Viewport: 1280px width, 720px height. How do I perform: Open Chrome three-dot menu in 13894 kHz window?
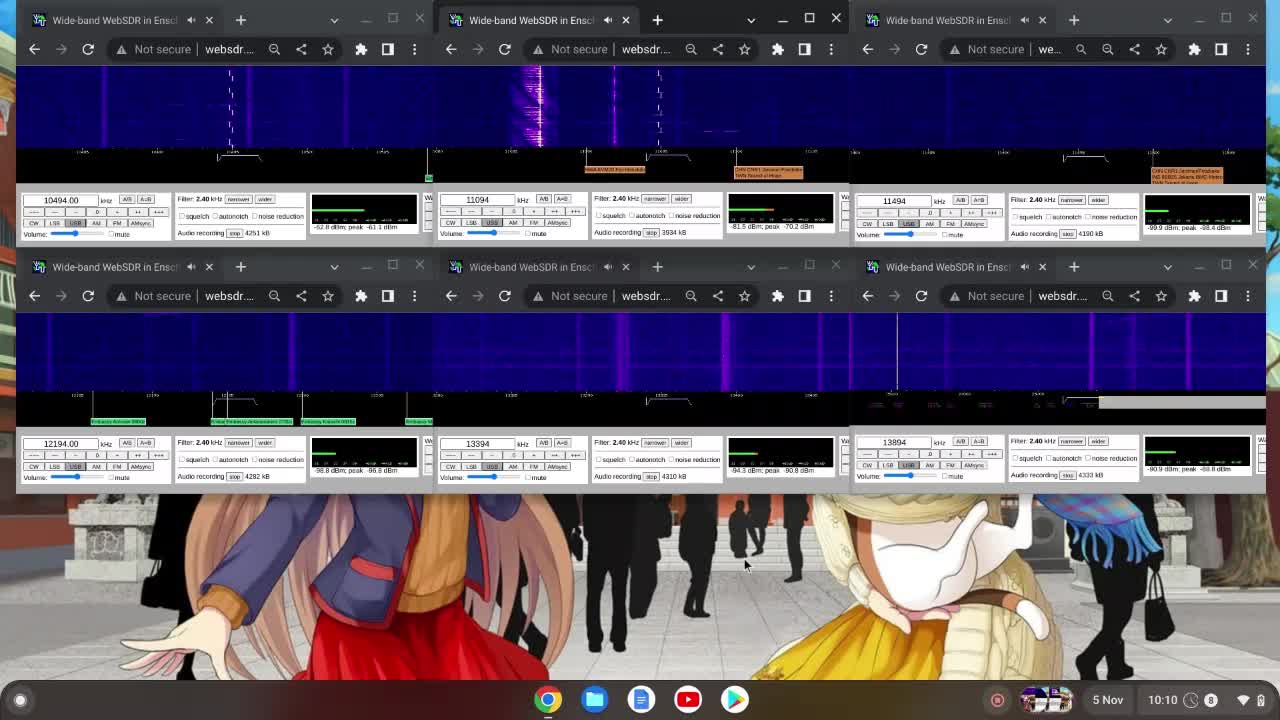(x=1248, y=296)
